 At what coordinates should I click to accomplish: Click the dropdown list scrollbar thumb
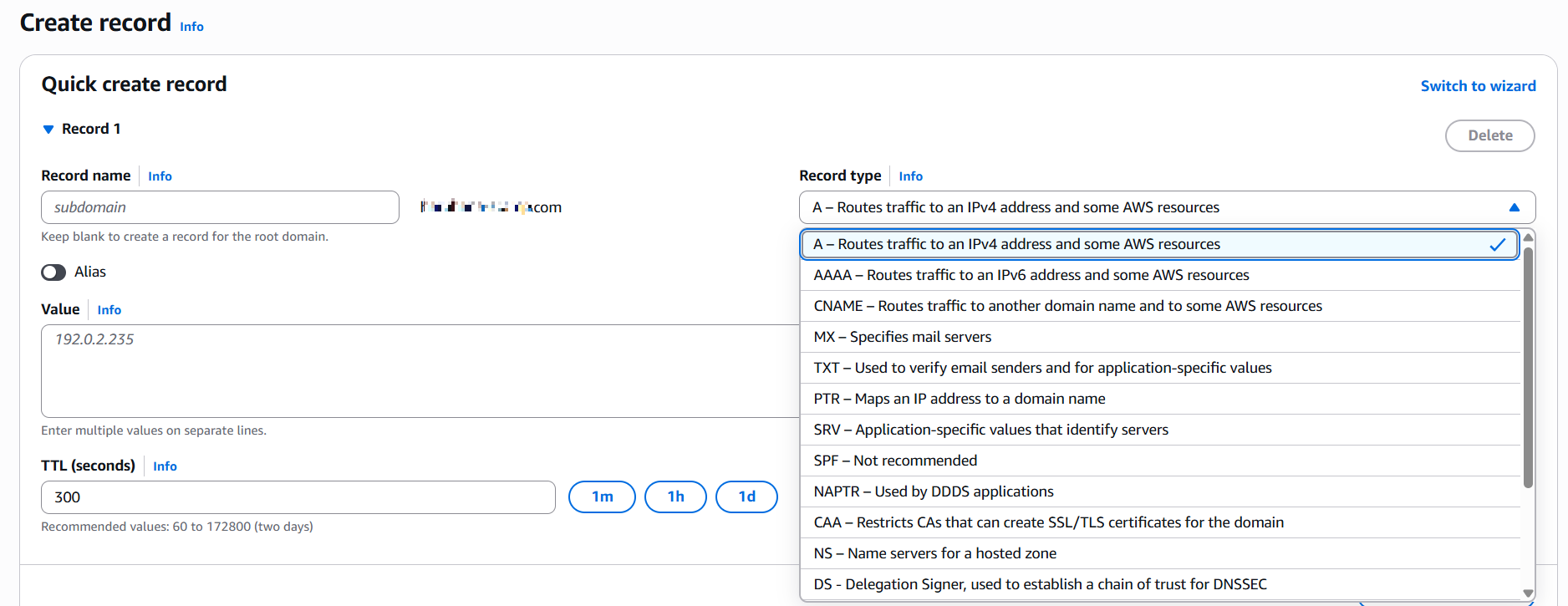coord(1528,366)
